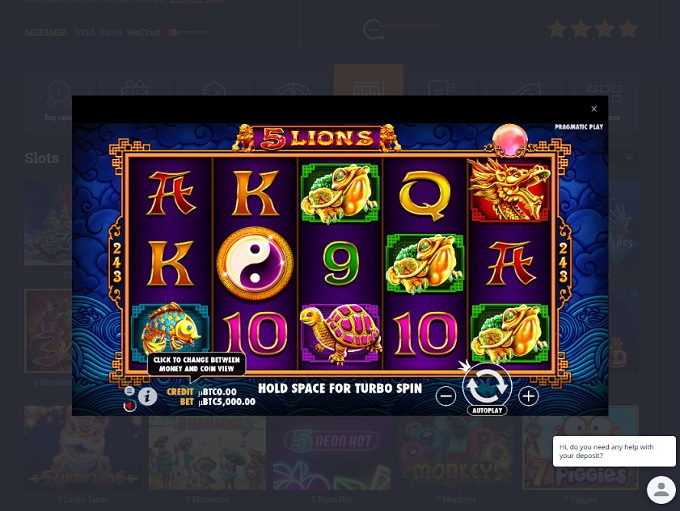680x511 pixels.
Task: Open the Autoplay settings
Action: point(487,410)
